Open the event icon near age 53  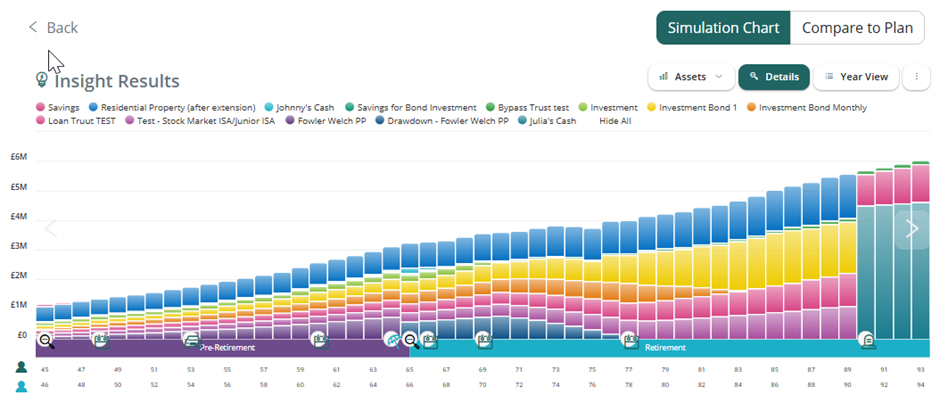(x=190, y=340)
